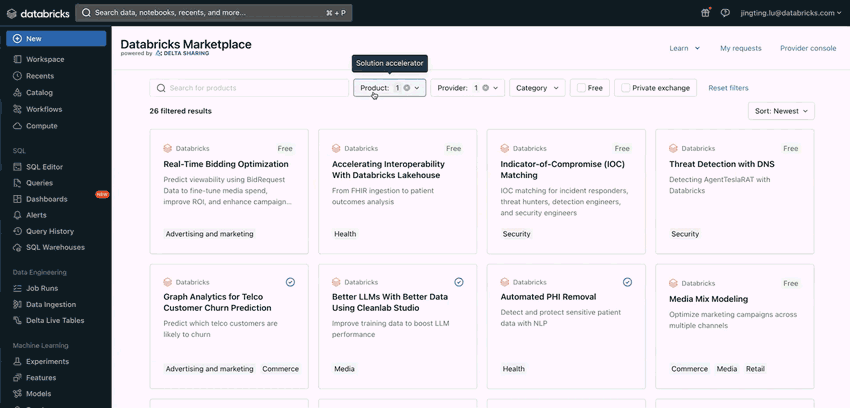The height and width of the screenshot is (408, 850).
Task: Click the Reset filters link
Action: 728,88
